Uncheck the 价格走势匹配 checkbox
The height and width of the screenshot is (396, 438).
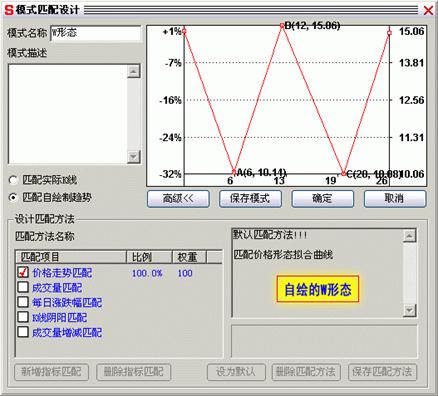point(23,272)
